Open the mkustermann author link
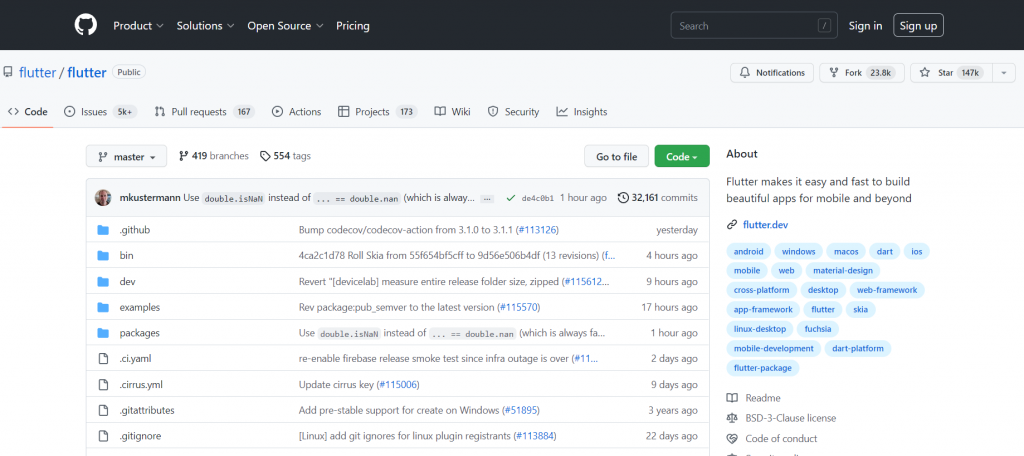1024x456 pixels. [x=150, y=197]
